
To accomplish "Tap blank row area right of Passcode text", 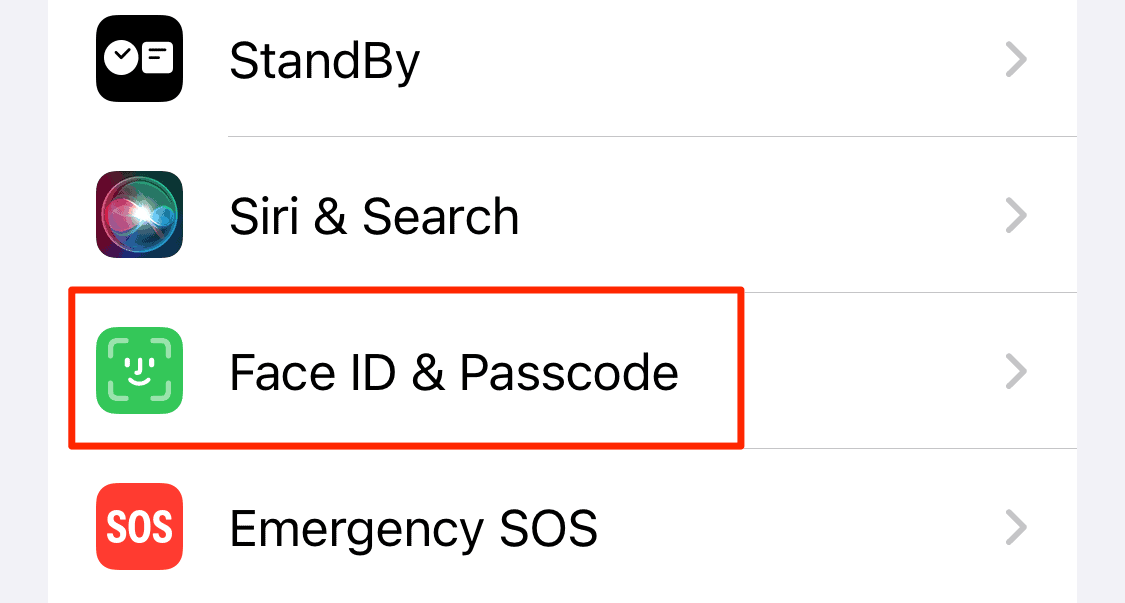I will pos(860,373).
